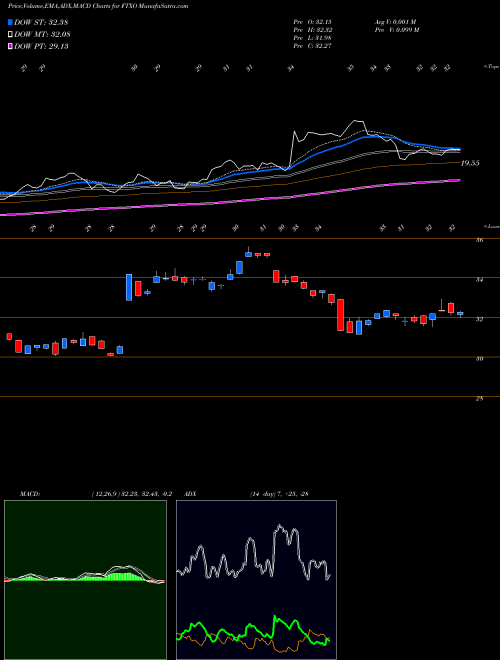Click the '<Lows' label above candlestick chart
The height and width of the screenshot is (660, 500).
pyautogui.click(x=491, y=226)
